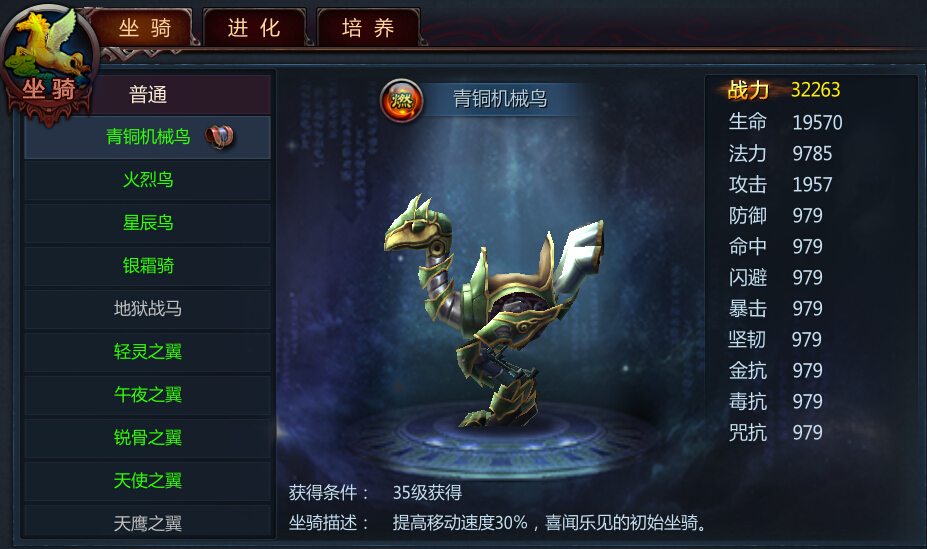Select the 银霜骑 mount

pyautogui.click(x=148, y=266)
